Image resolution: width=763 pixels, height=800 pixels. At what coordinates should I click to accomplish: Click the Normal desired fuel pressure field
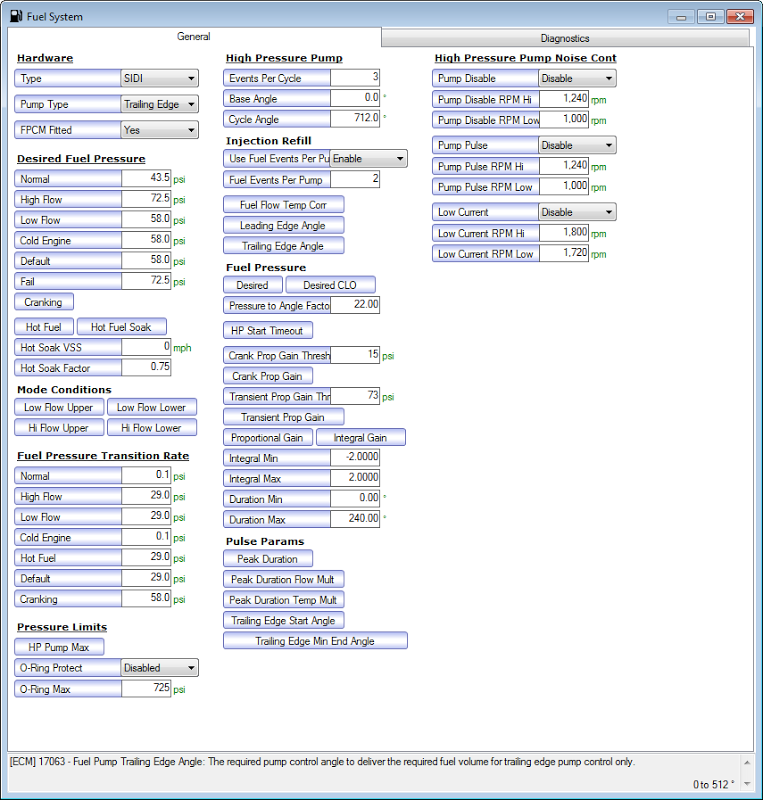tap(146, 179)
